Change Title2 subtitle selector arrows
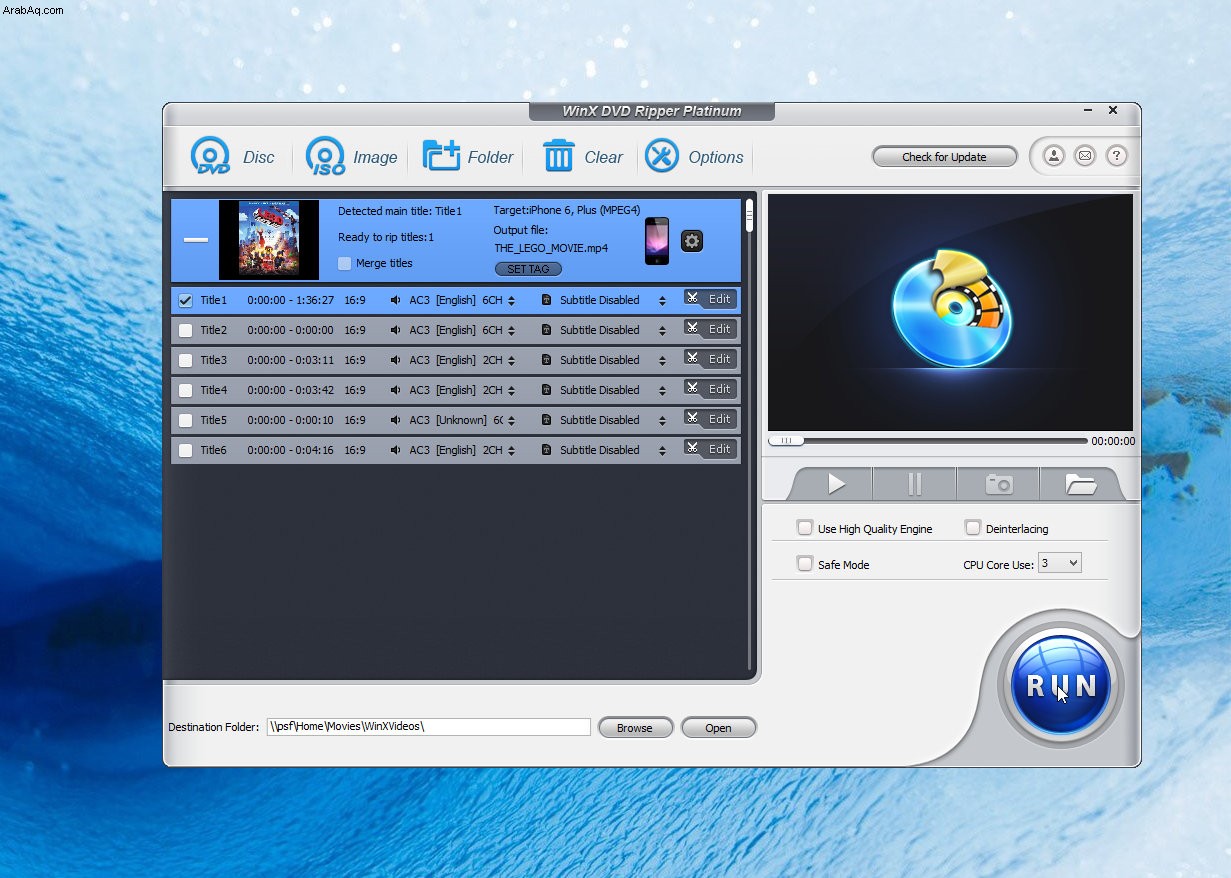This screenshot has width=1231, height=878. coord(662,330)
